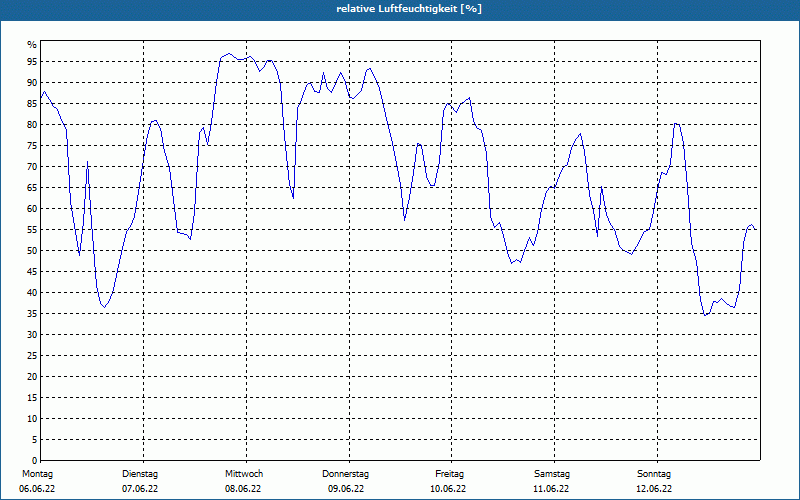Click the y-axis value '55'

point(32,230)
